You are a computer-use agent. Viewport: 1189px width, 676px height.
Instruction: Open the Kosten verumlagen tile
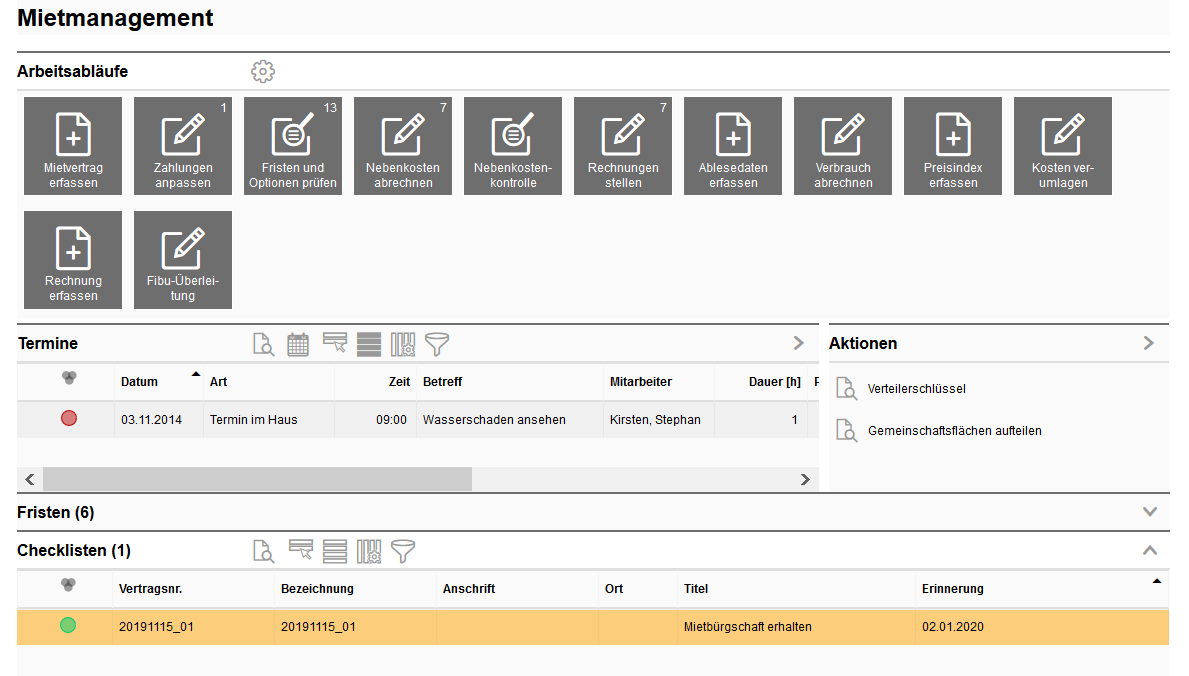coord(1062,146)
